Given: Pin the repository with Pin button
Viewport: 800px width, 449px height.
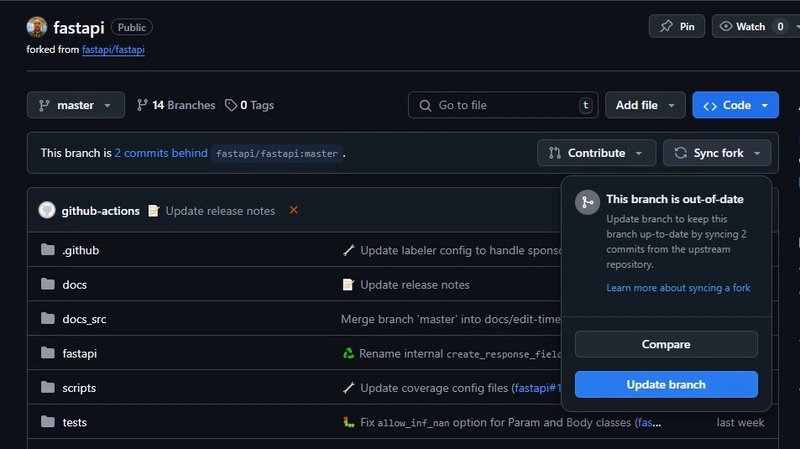Looking at the screenshot, I should 677,26.
